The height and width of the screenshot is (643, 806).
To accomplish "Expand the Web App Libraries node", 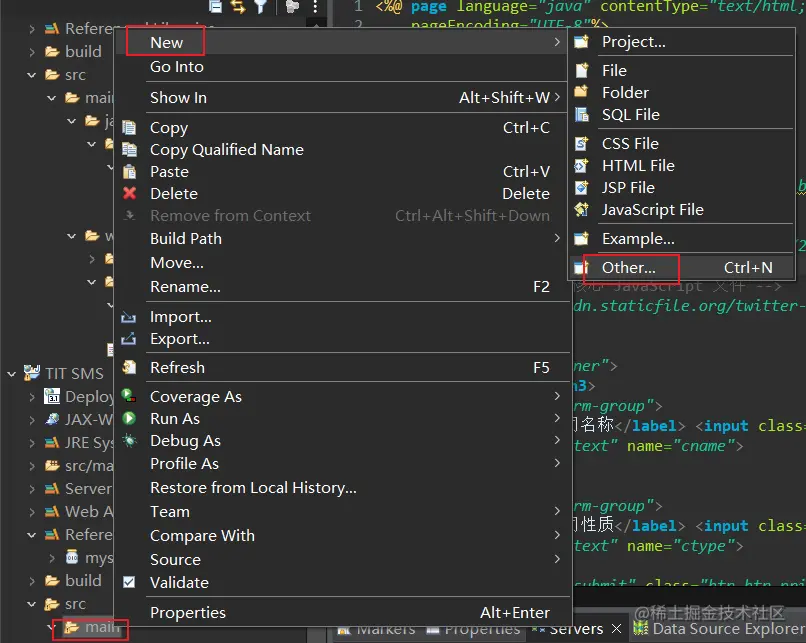I will pyautogui.click(x=32, y=512).
